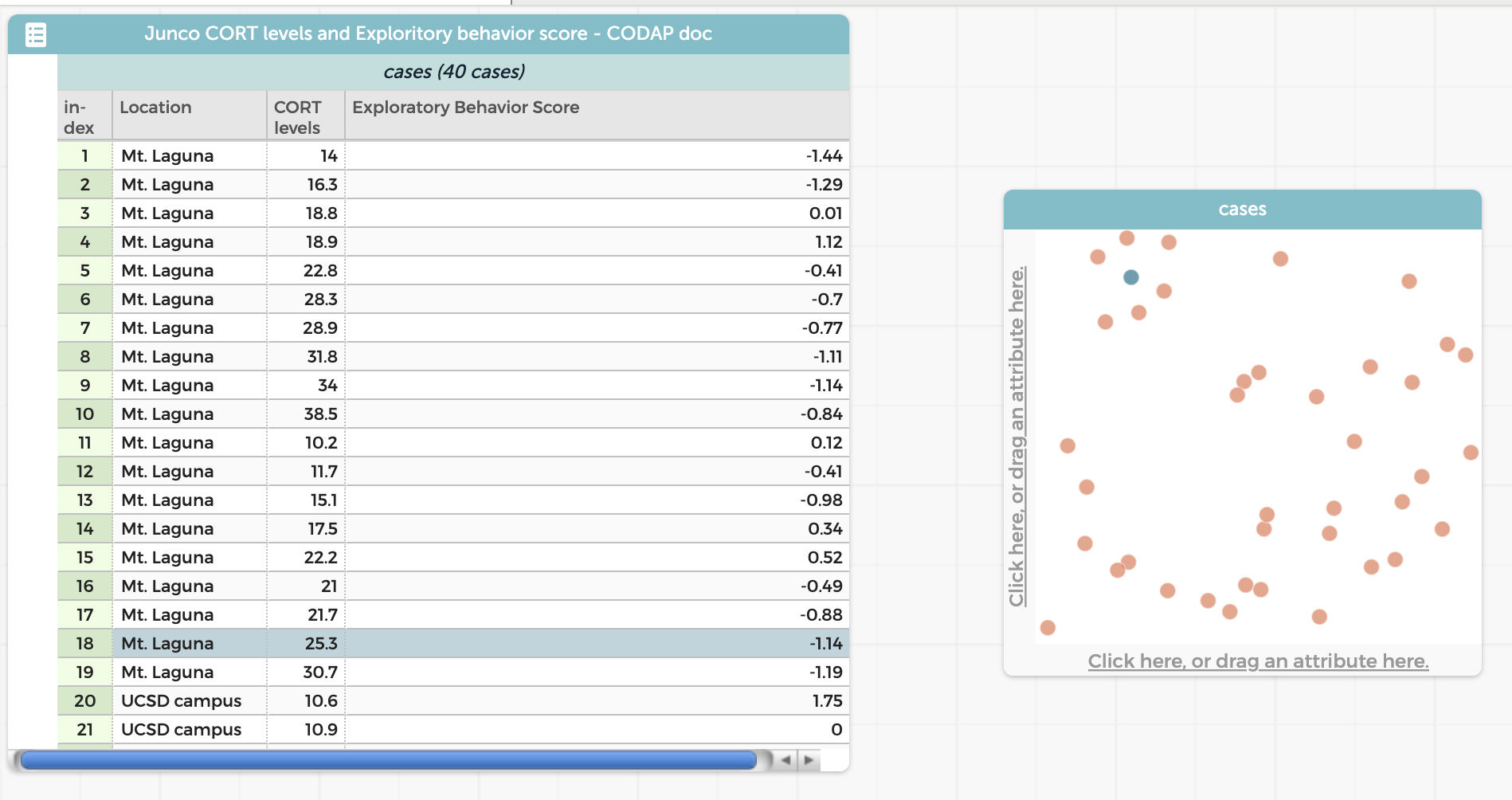Select the blue highlighted point in the graph

click(x=1130, y=276)
